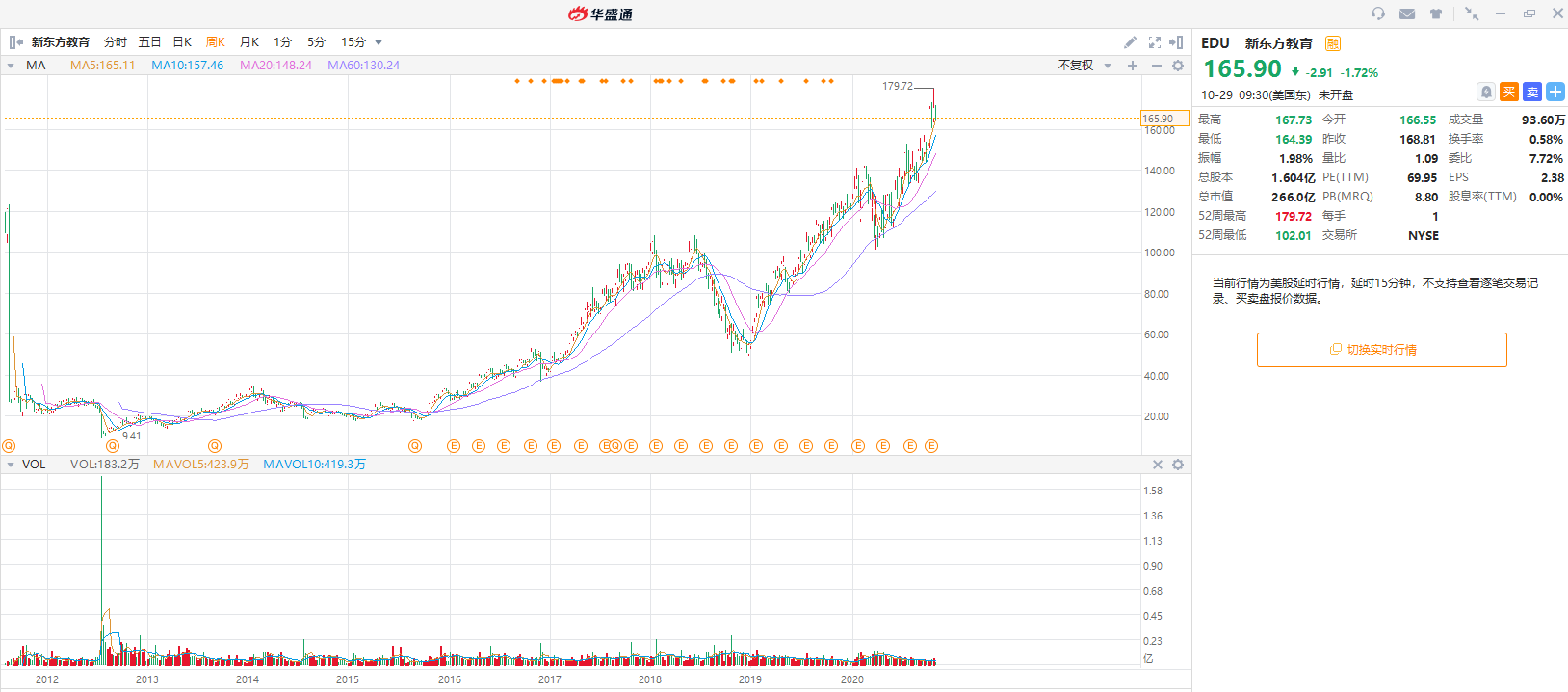Switch to 15分 fifteen-minute chart
The width and height of the screenshot is (1568, 692).
pos(353,42)
